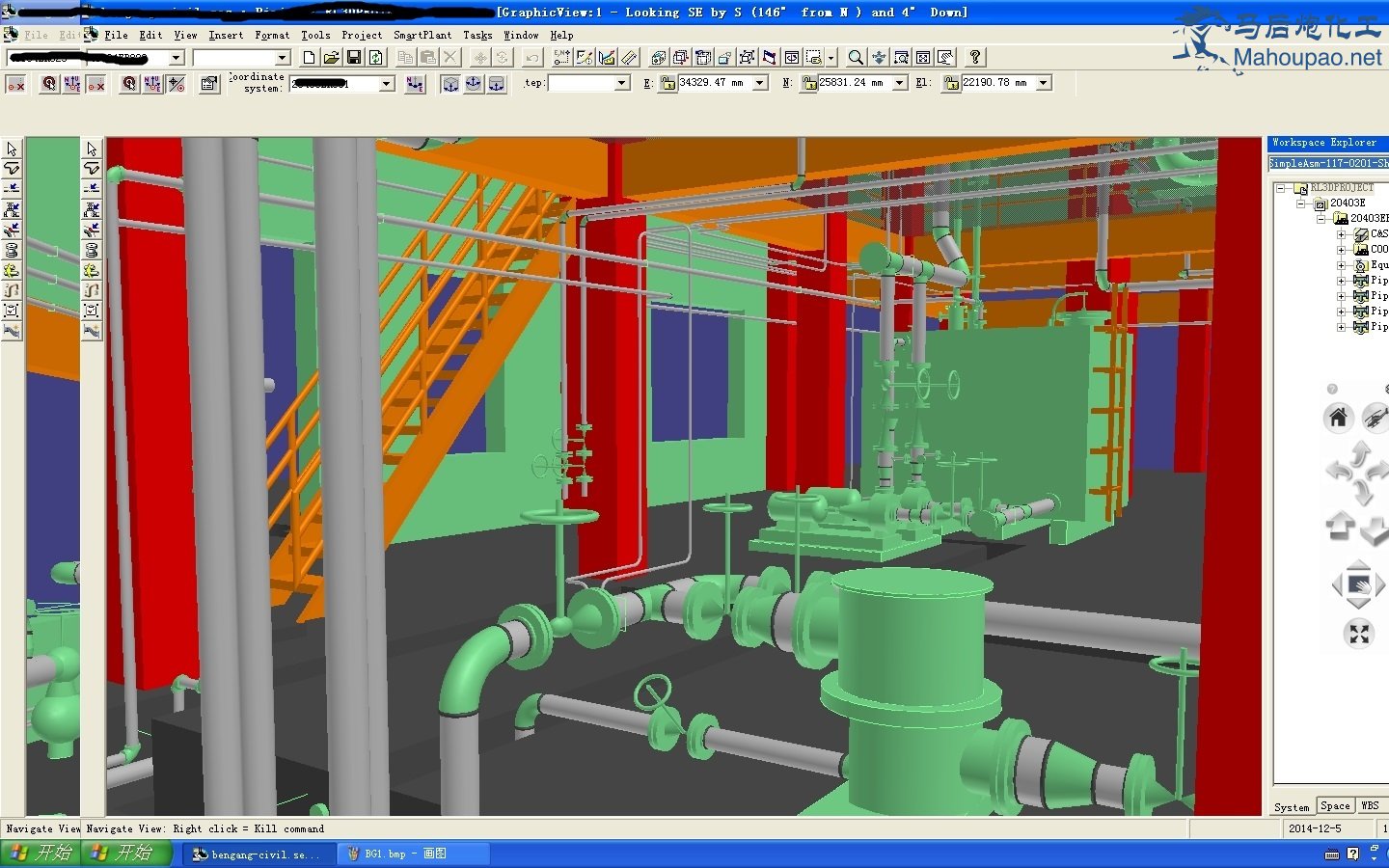The width and height of the screenshot is (1389, 868).
Task: Click the Fit view icon
Action: pyautogui.click(x=923, y=58)
